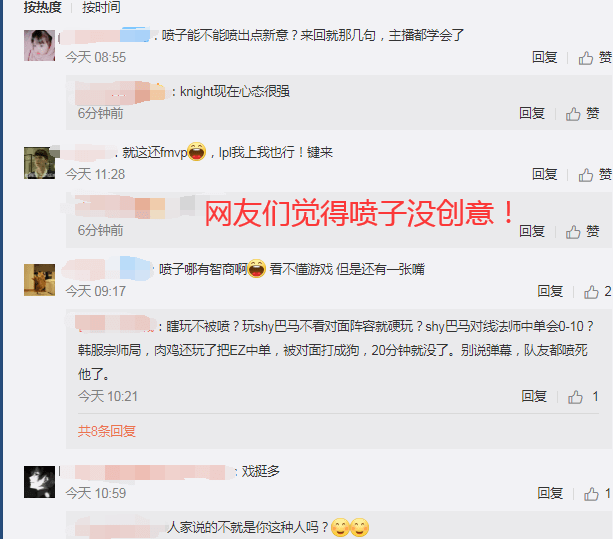
Task: Thumbs-up the 09:17 comment with 2 likes
Action: (x=597, y=292)
